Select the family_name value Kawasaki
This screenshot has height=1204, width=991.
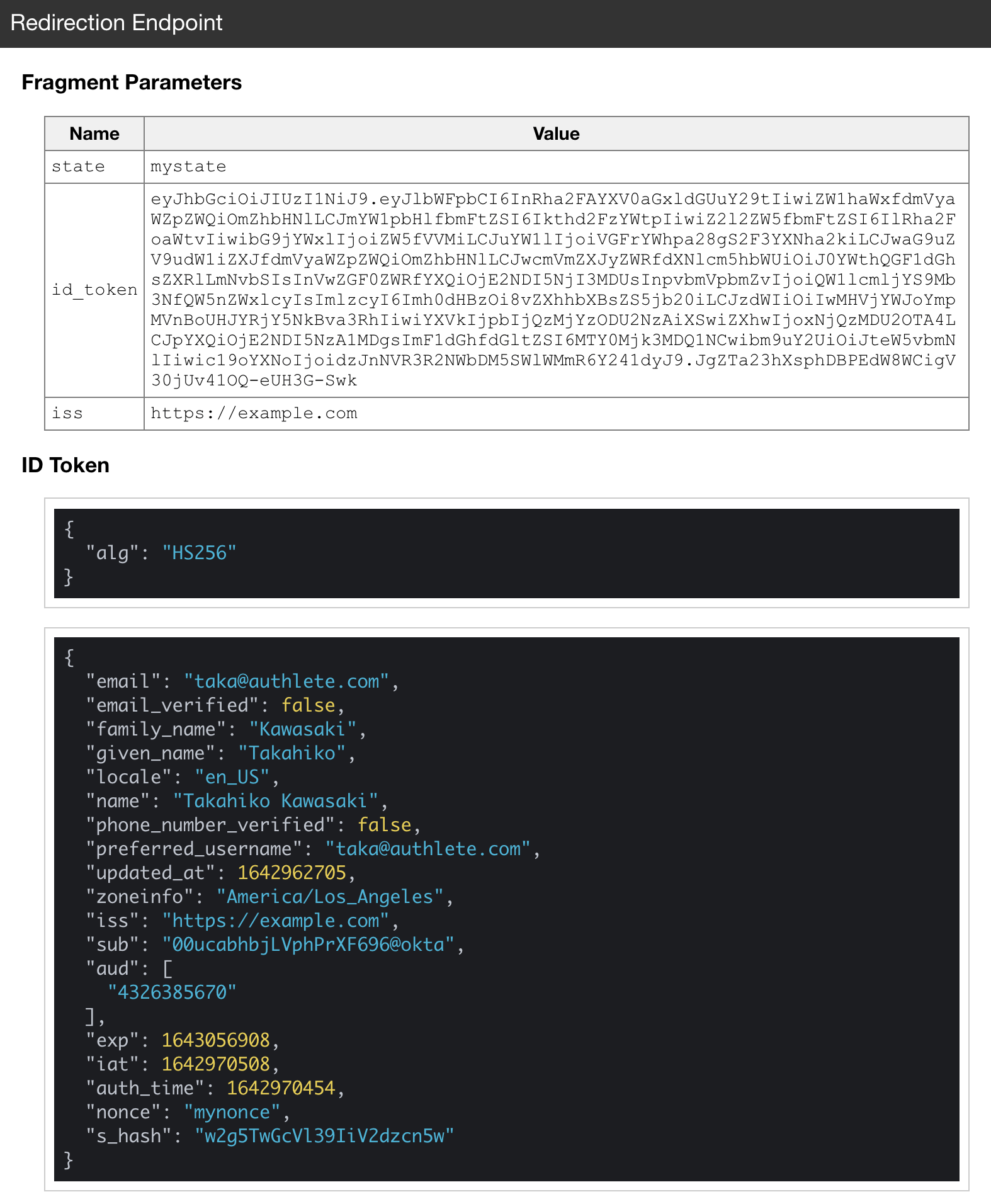[x=303, y=729]
